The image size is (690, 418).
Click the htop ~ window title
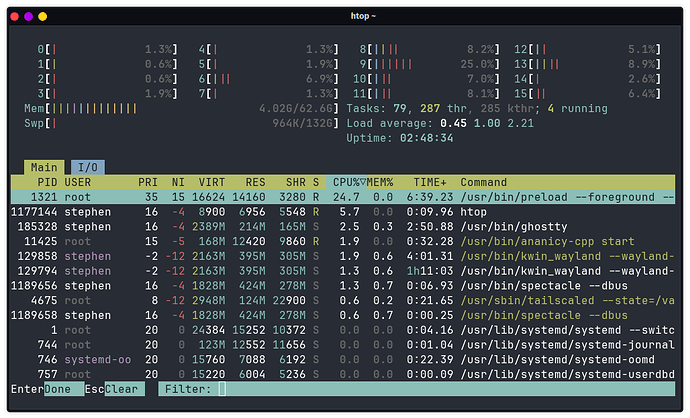(363, 16)
